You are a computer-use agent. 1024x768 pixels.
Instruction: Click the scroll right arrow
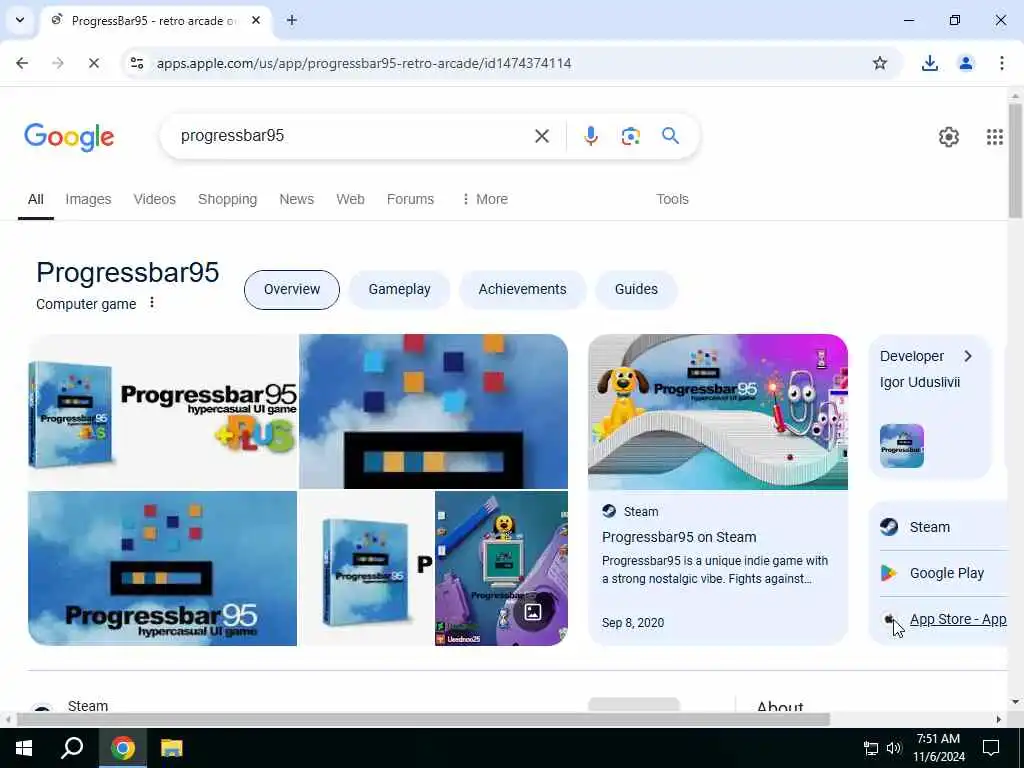click(999, 719)
